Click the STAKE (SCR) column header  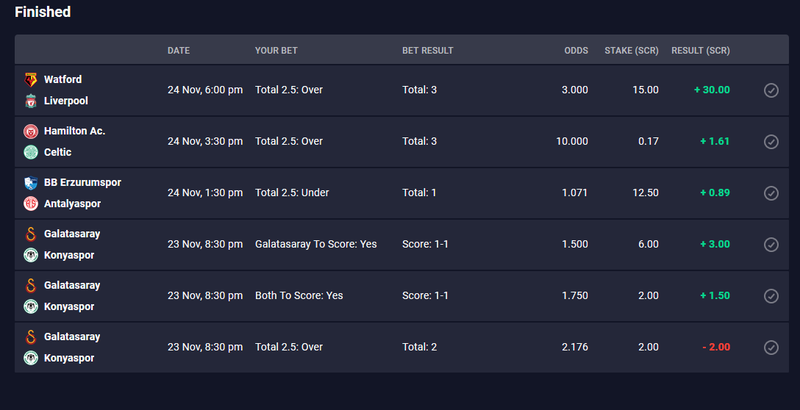632,50
